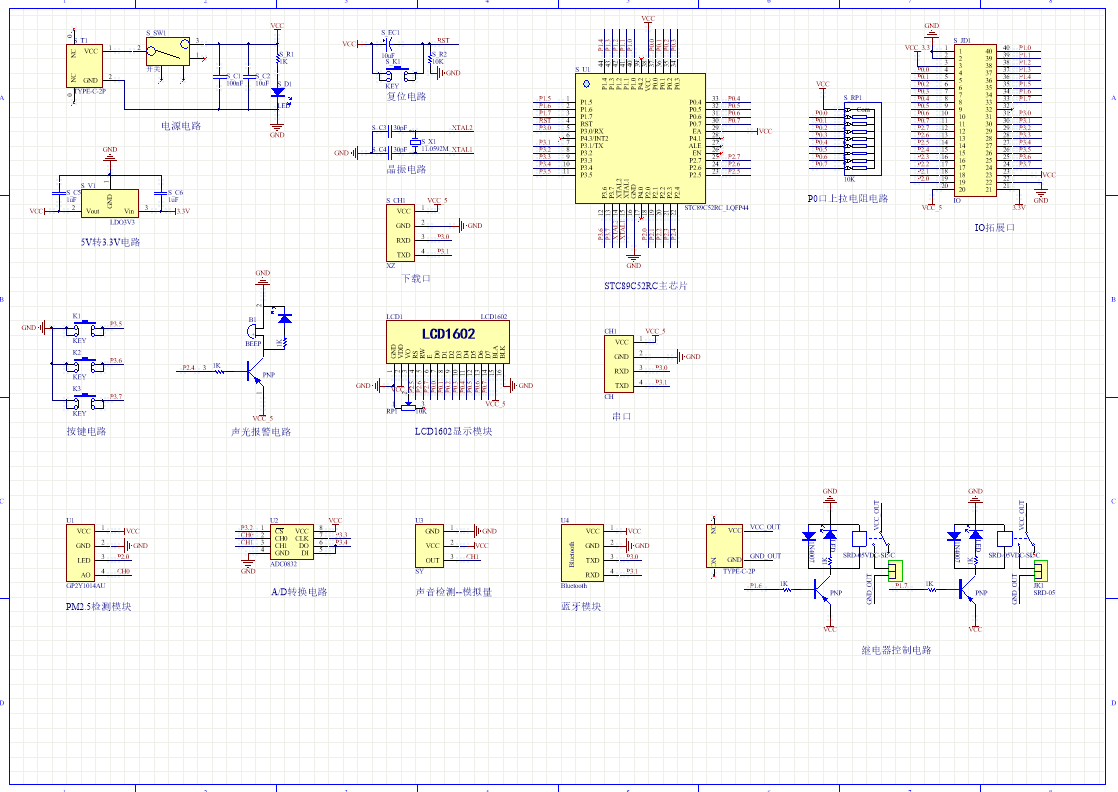The width and height of the screenshot is (1118, 792).
Task: Select the STC89C52RC microcontroller chip
Action: [641, 138]
